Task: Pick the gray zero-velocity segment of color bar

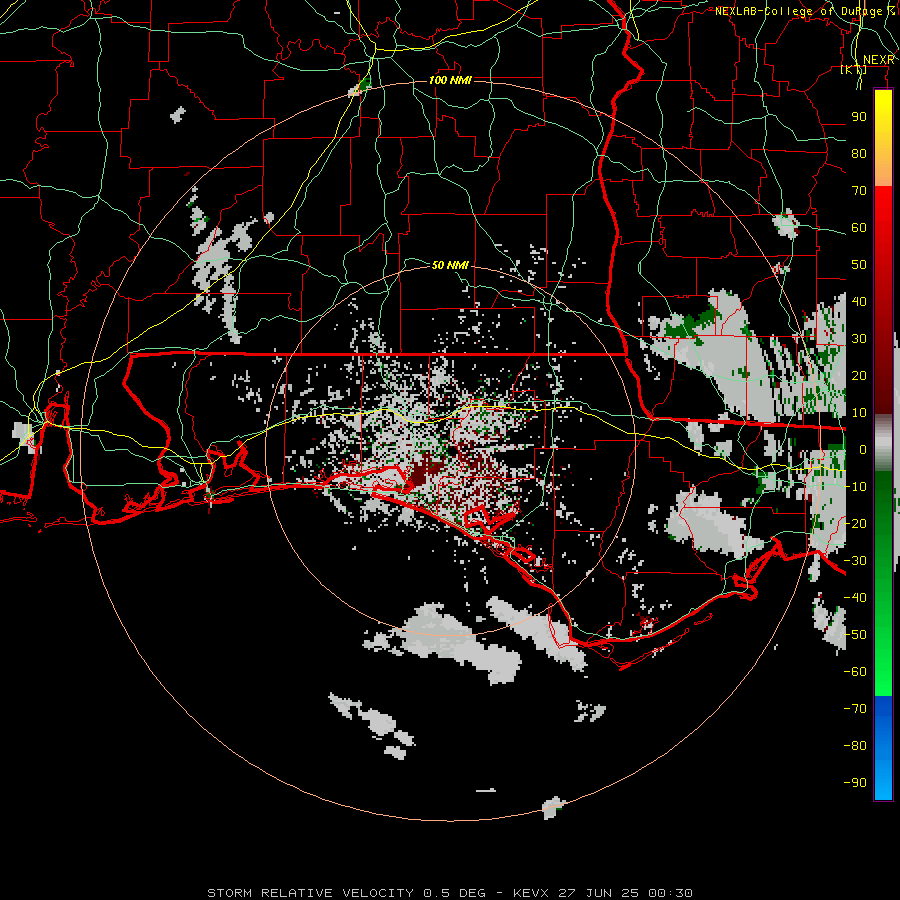Action: [x=883, y=443]
